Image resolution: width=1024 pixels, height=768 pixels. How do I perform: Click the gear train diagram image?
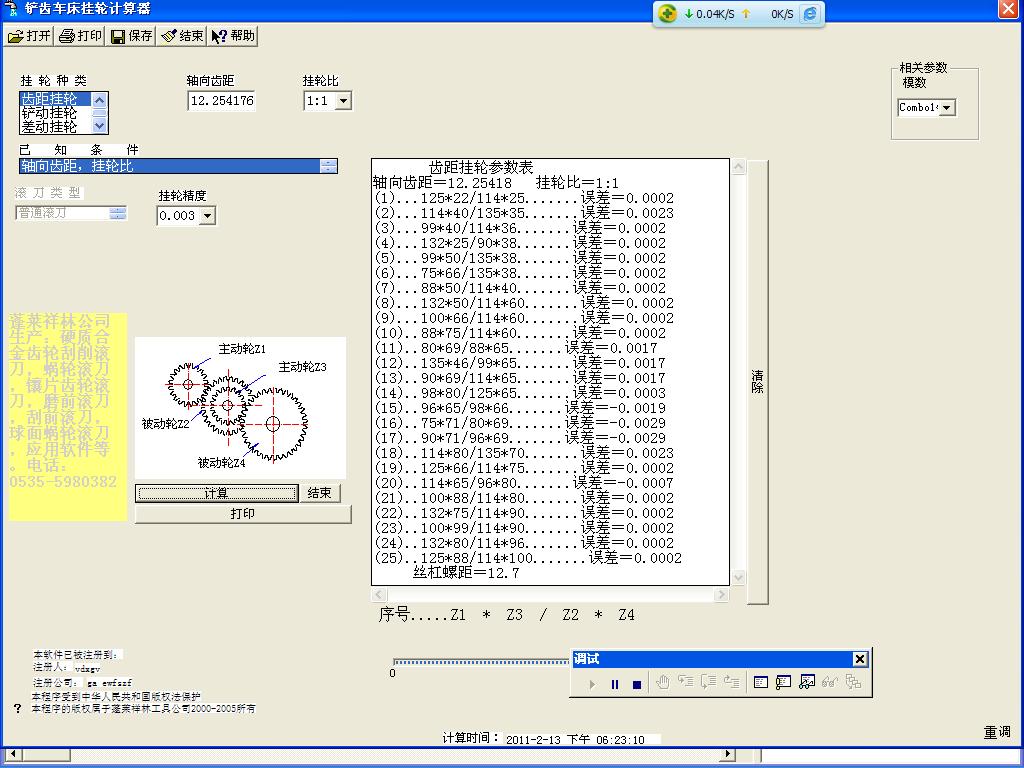(x=240, y=408)
